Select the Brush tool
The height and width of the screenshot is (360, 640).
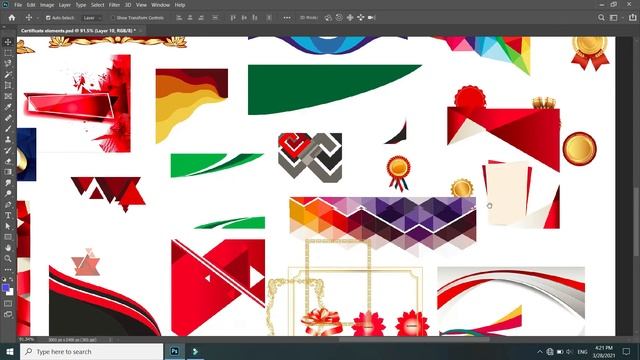point(8,129)
